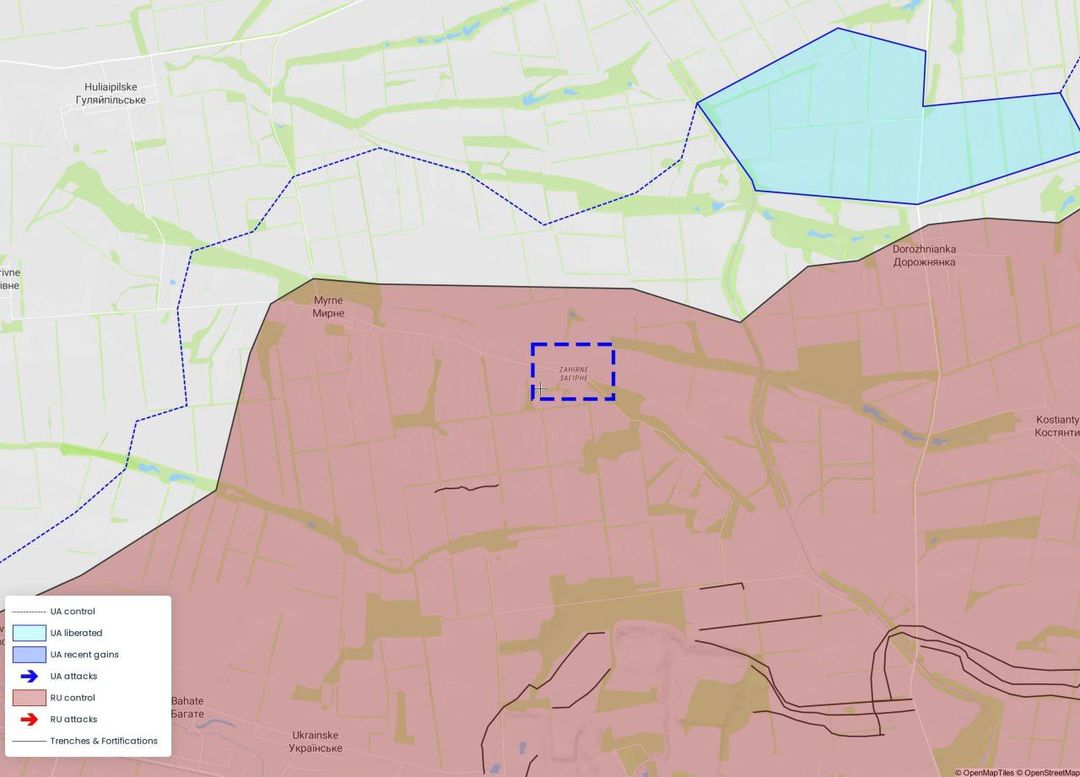Image resolution: width=1080 pixels, height=777 pixels.
Task: Click the UA attacks legend label
Action: click(x=74, y=676)
